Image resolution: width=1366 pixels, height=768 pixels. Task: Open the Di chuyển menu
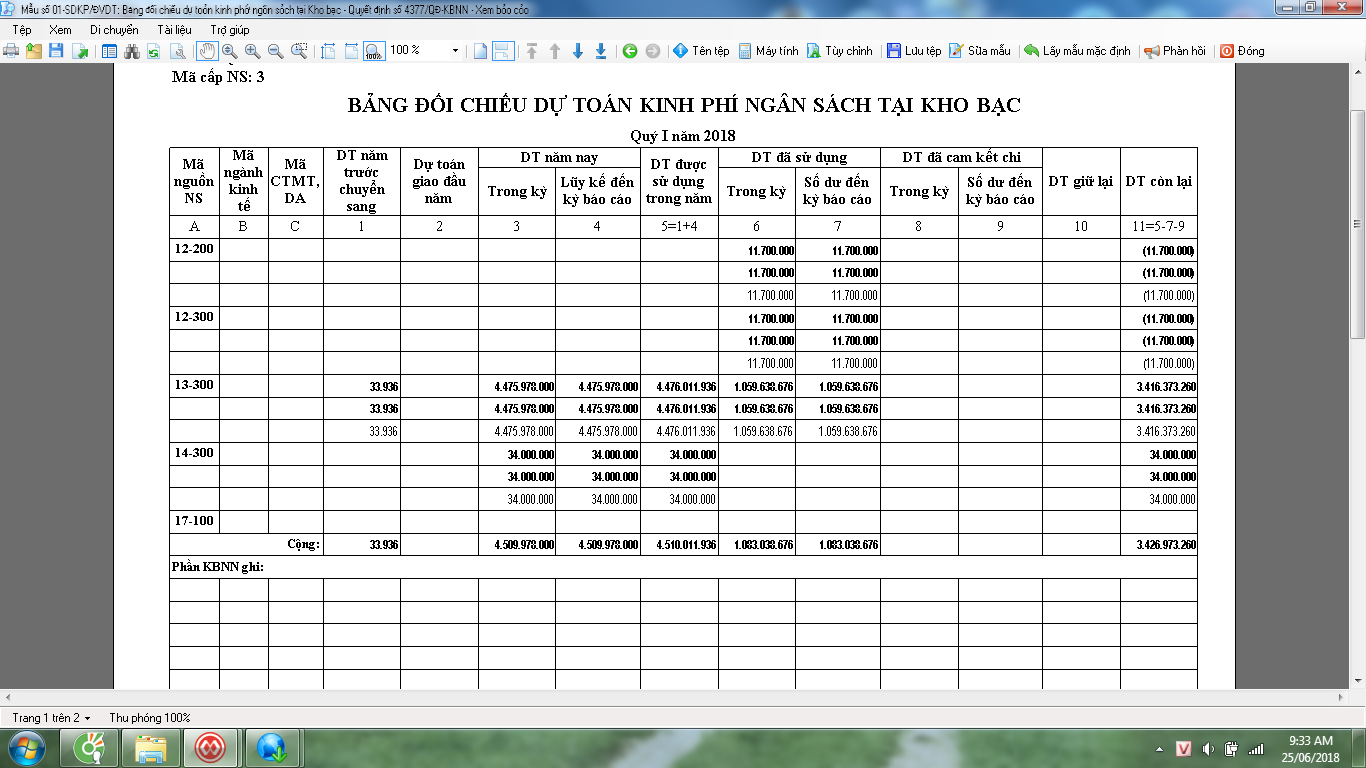pos(114,30)
